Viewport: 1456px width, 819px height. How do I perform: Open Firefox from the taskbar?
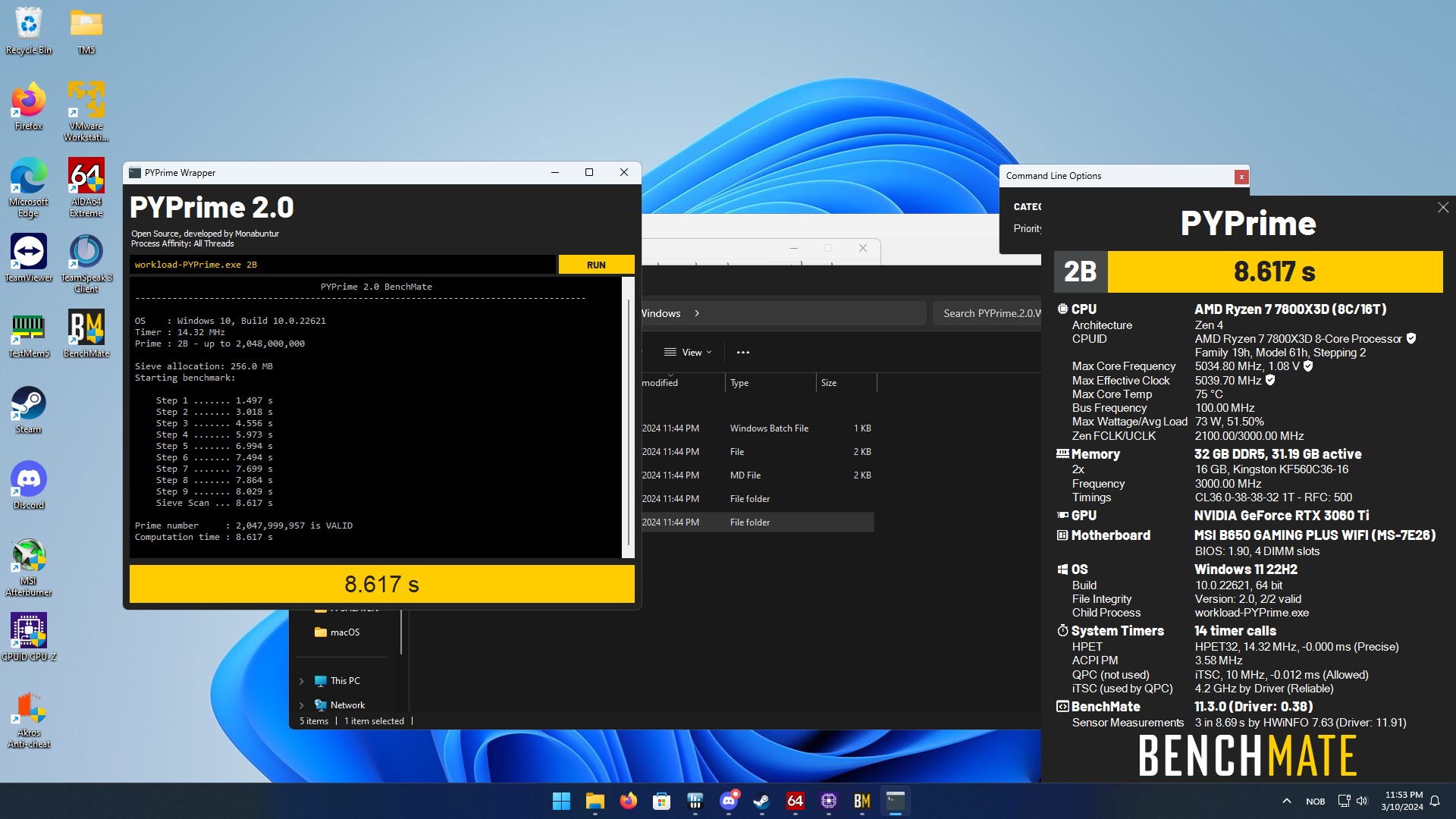tap(628, 801)
